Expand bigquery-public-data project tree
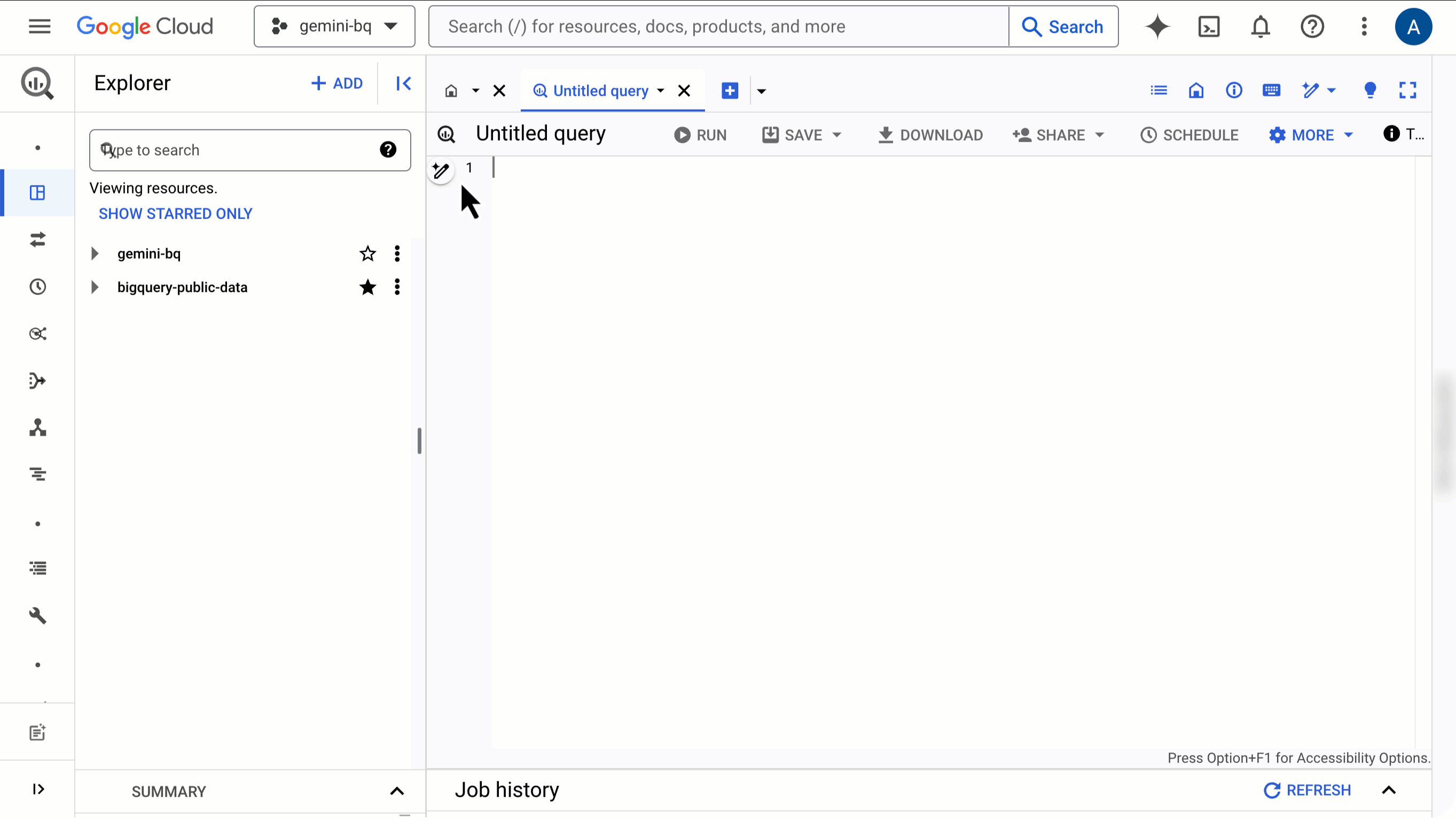This screenshot has width=1456, height=819. click(95, 287)
